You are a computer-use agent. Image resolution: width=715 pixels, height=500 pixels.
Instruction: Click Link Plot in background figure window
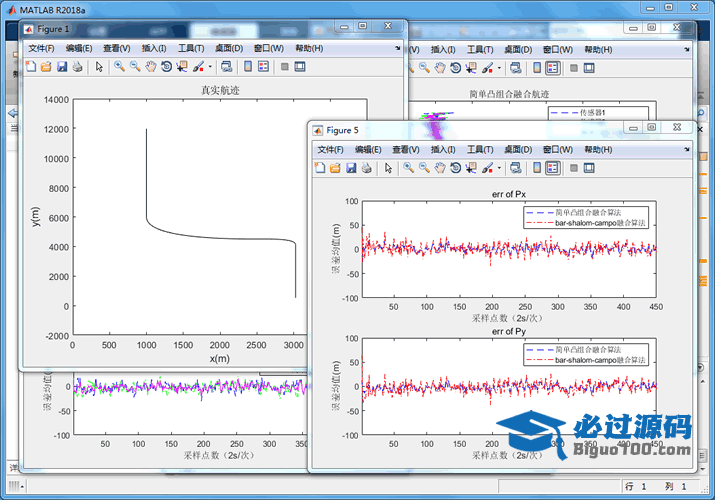point(516,68)
